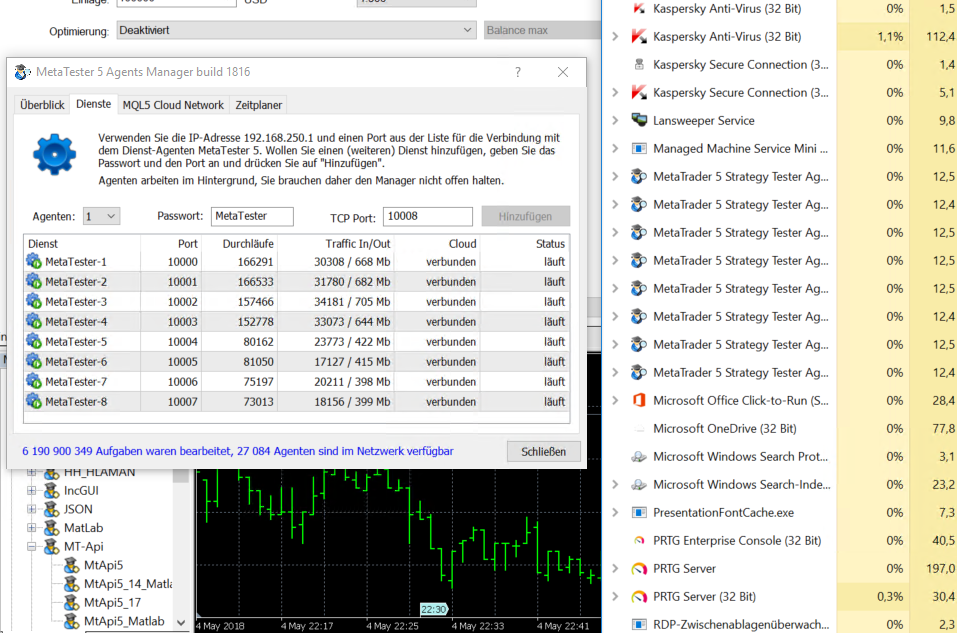The height and width of the screenshot is (633, 957).
Task: Click the MetaTester-6 agent icon
Action: (x=34, y=361)
